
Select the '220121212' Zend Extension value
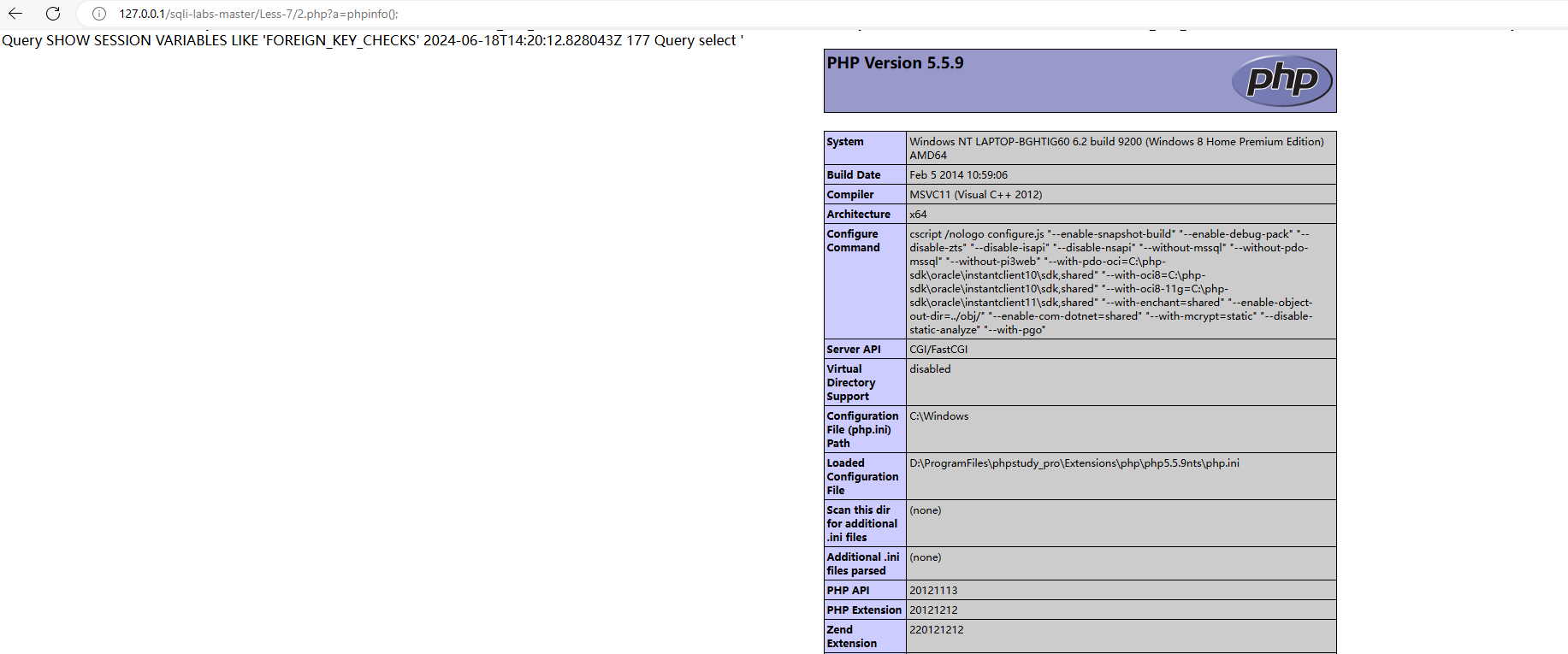tap(937, 630)
